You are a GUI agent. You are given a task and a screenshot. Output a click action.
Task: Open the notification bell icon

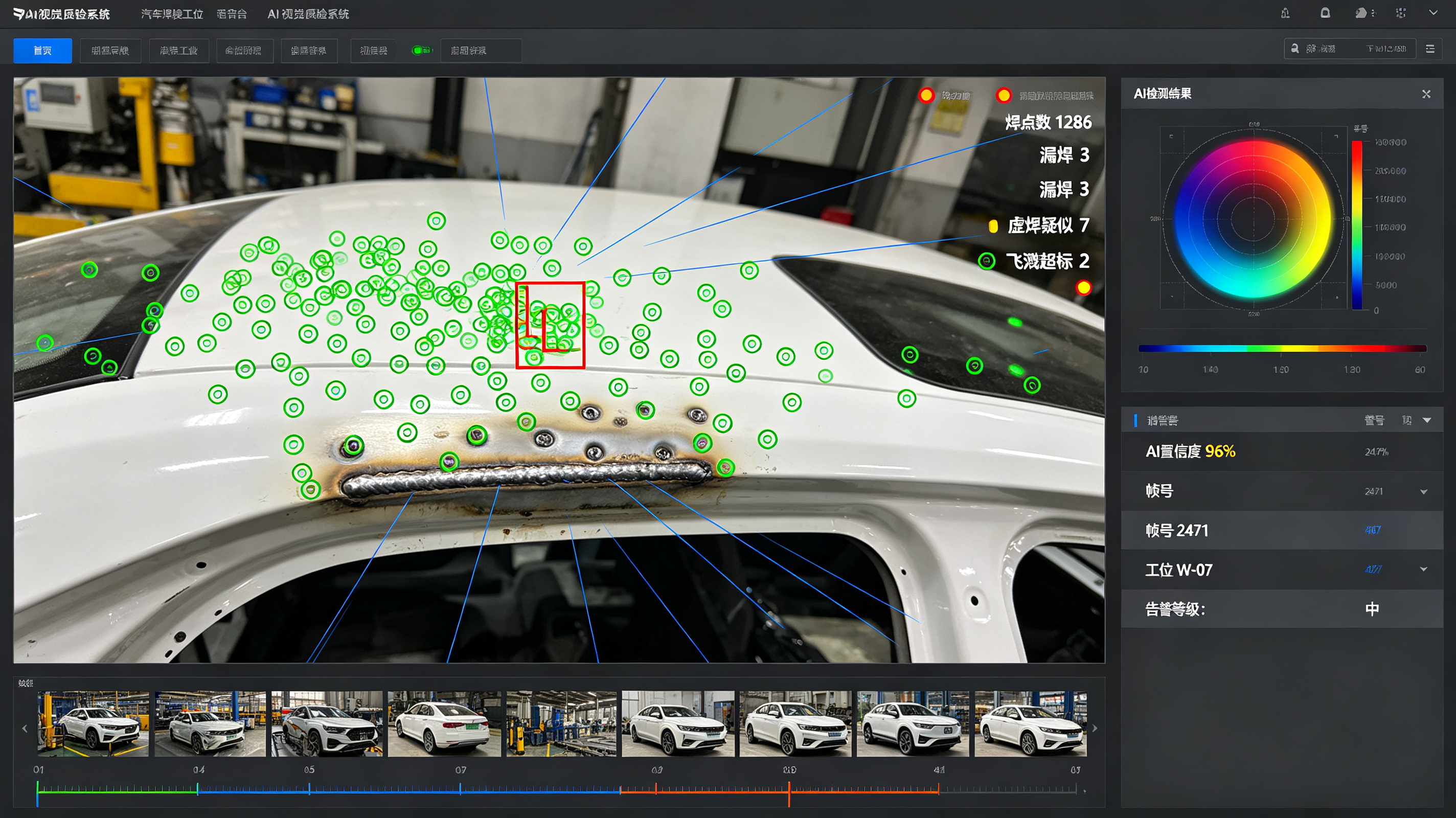[1325, 13]
